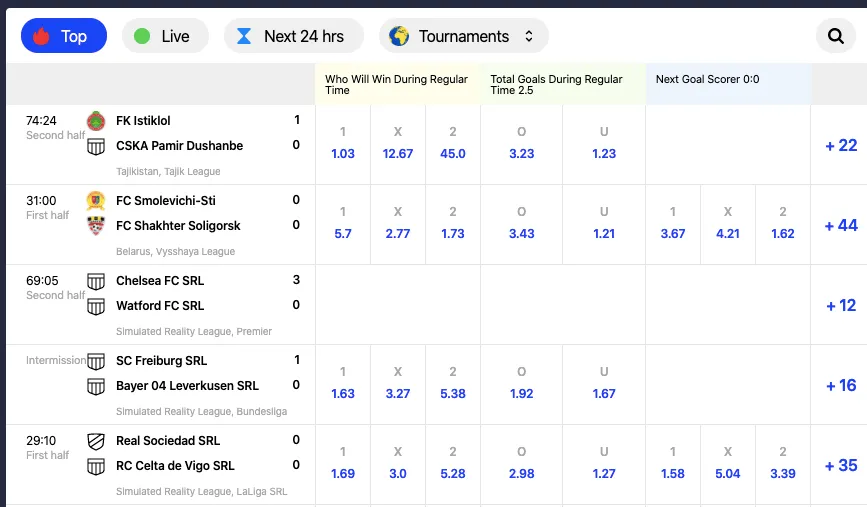This screenshot has width=867, height=507.
Task: Click the green dot Live indicator
Action: [142, 36]
